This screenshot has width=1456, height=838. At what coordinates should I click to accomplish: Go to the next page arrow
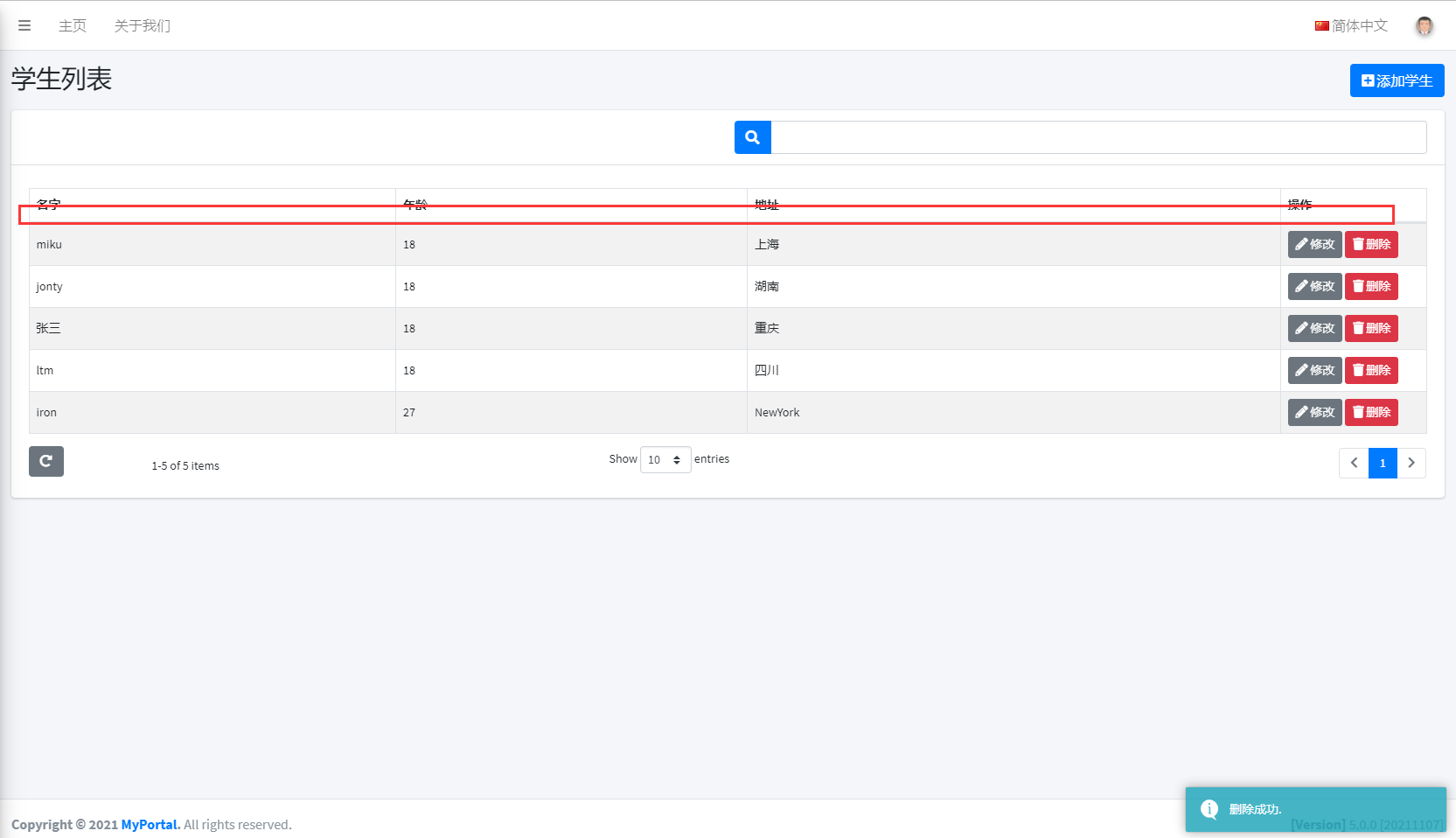tap(1411, 463)
